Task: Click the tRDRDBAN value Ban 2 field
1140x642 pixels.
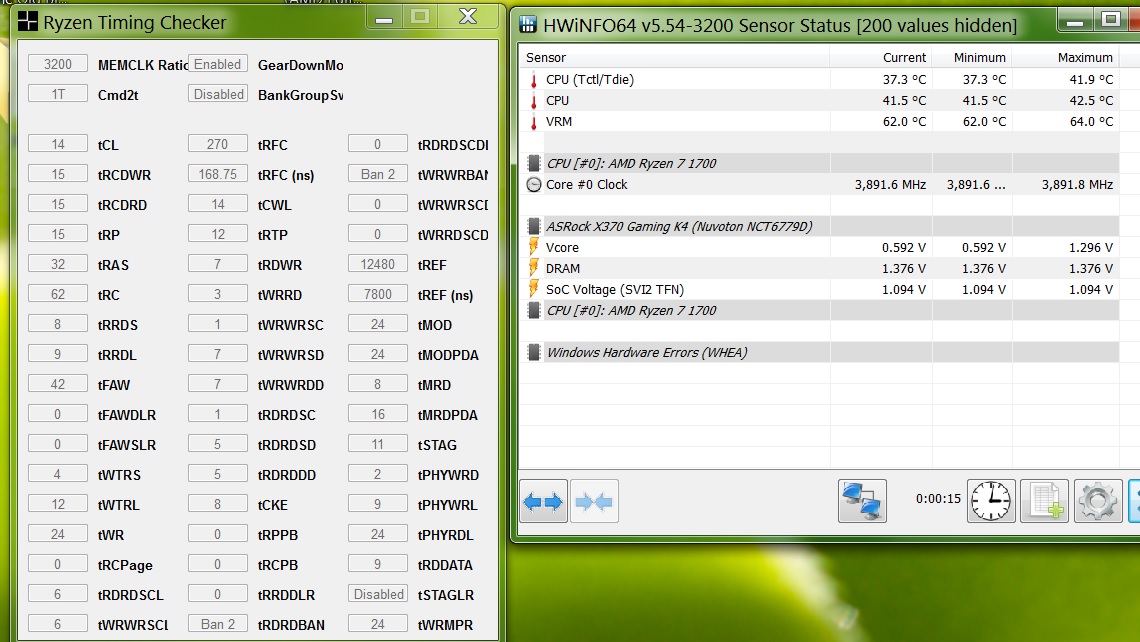Action: [x=217, y=624]
